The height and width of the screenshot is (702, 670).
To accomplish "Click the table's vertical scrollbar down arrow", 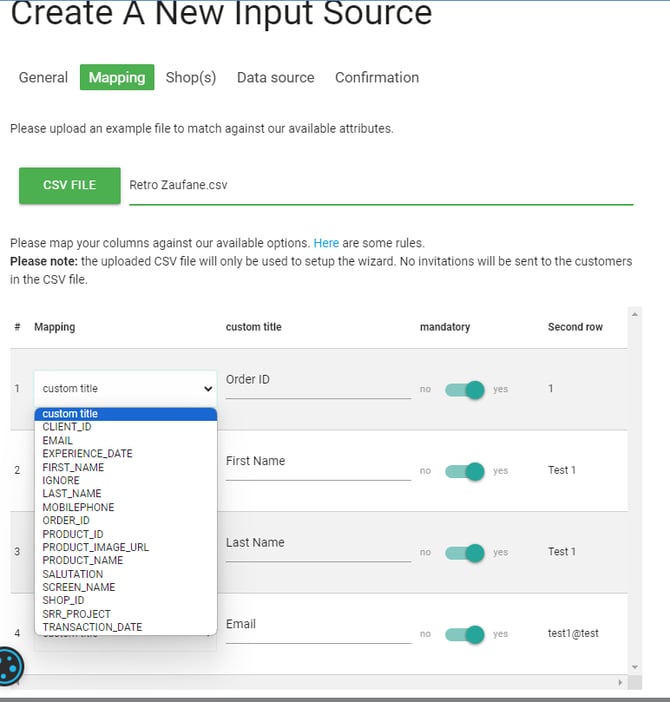I will [x=633, y=666].
